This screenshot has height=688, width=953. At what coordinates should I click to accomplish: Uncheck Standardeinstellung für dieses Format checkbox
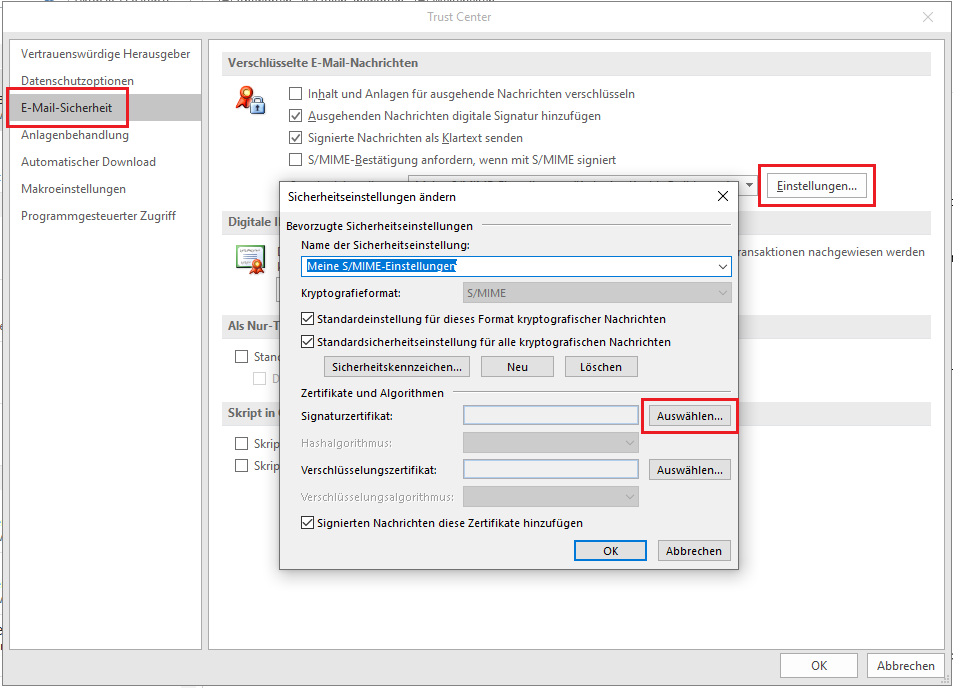point(308,319)
